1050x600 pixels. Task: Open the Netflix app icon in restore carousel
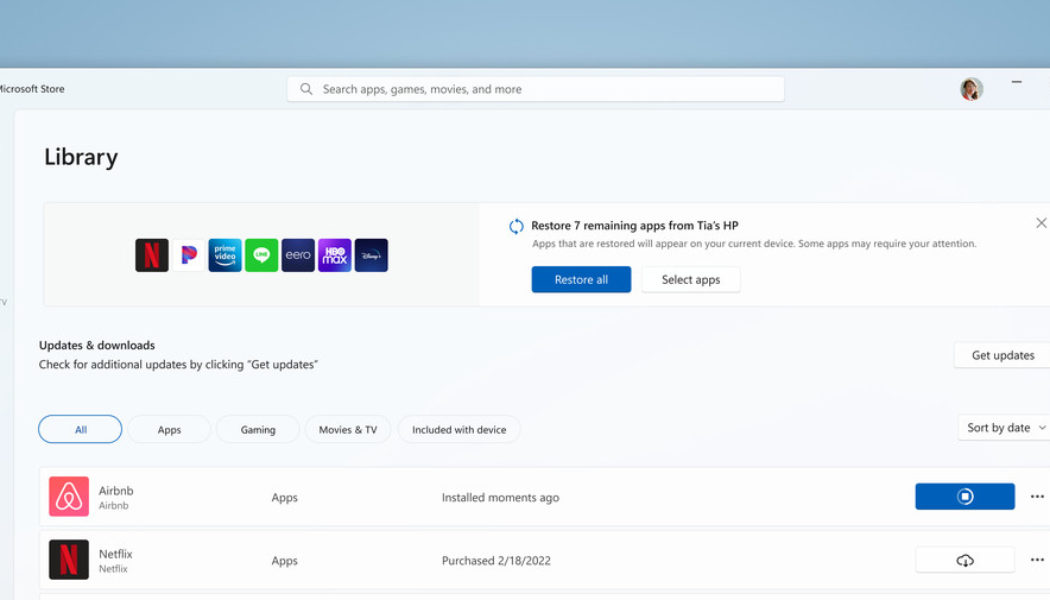(151, 254)
